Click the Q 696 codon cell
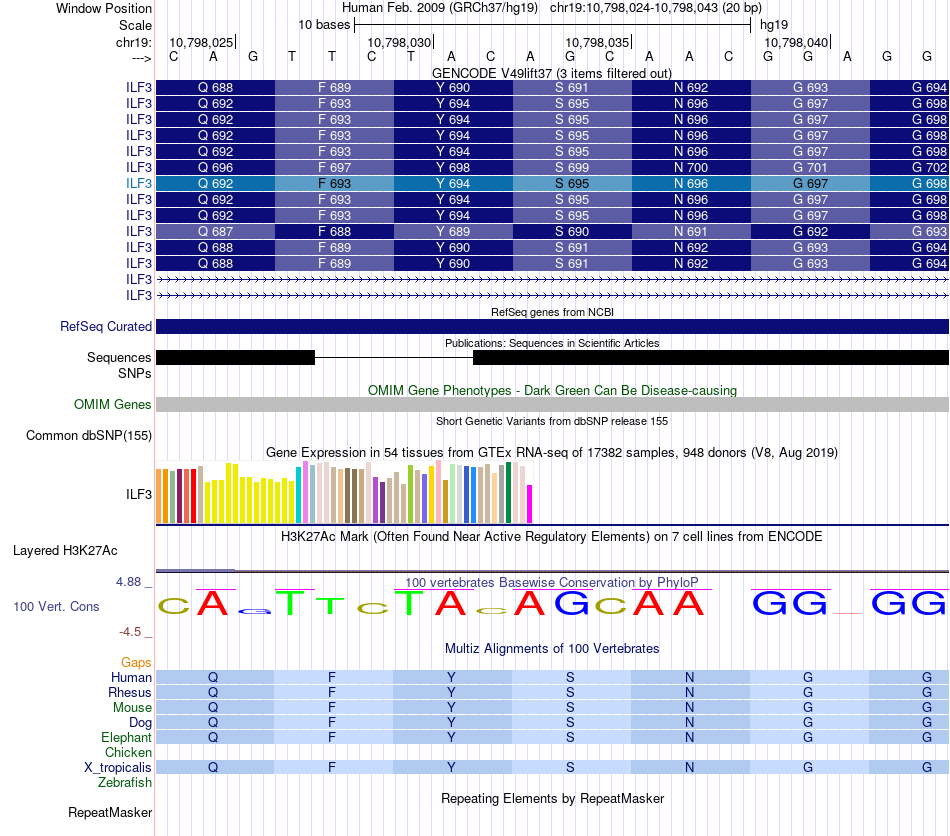This screenshot has height=836, width=950. (x=215, y=167)
